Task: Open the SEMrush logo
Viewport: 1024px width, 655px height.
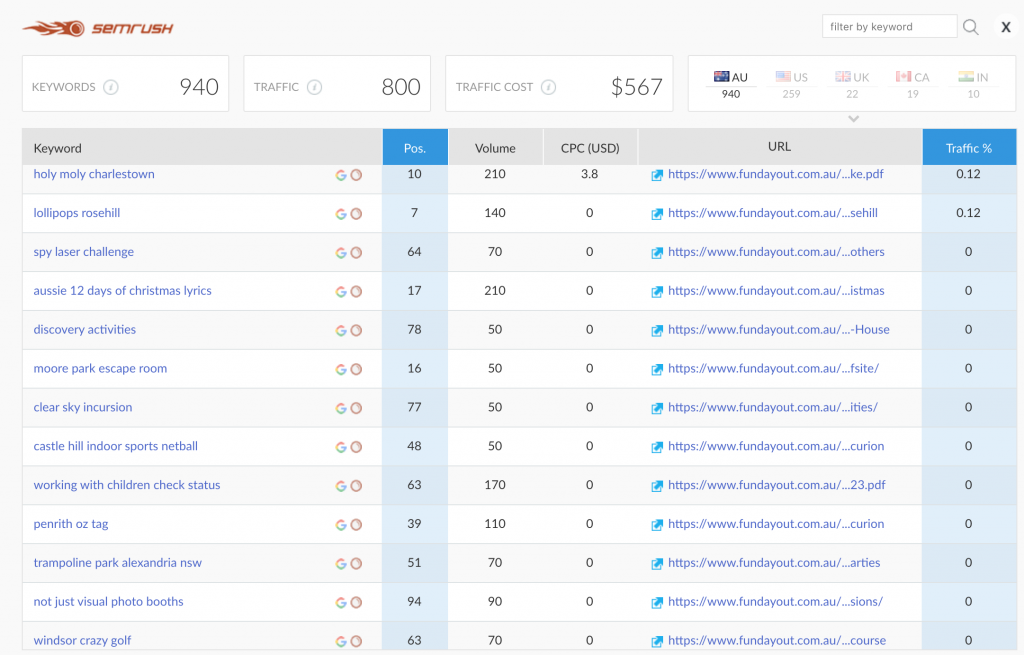Action: click(x=98, y=28)
